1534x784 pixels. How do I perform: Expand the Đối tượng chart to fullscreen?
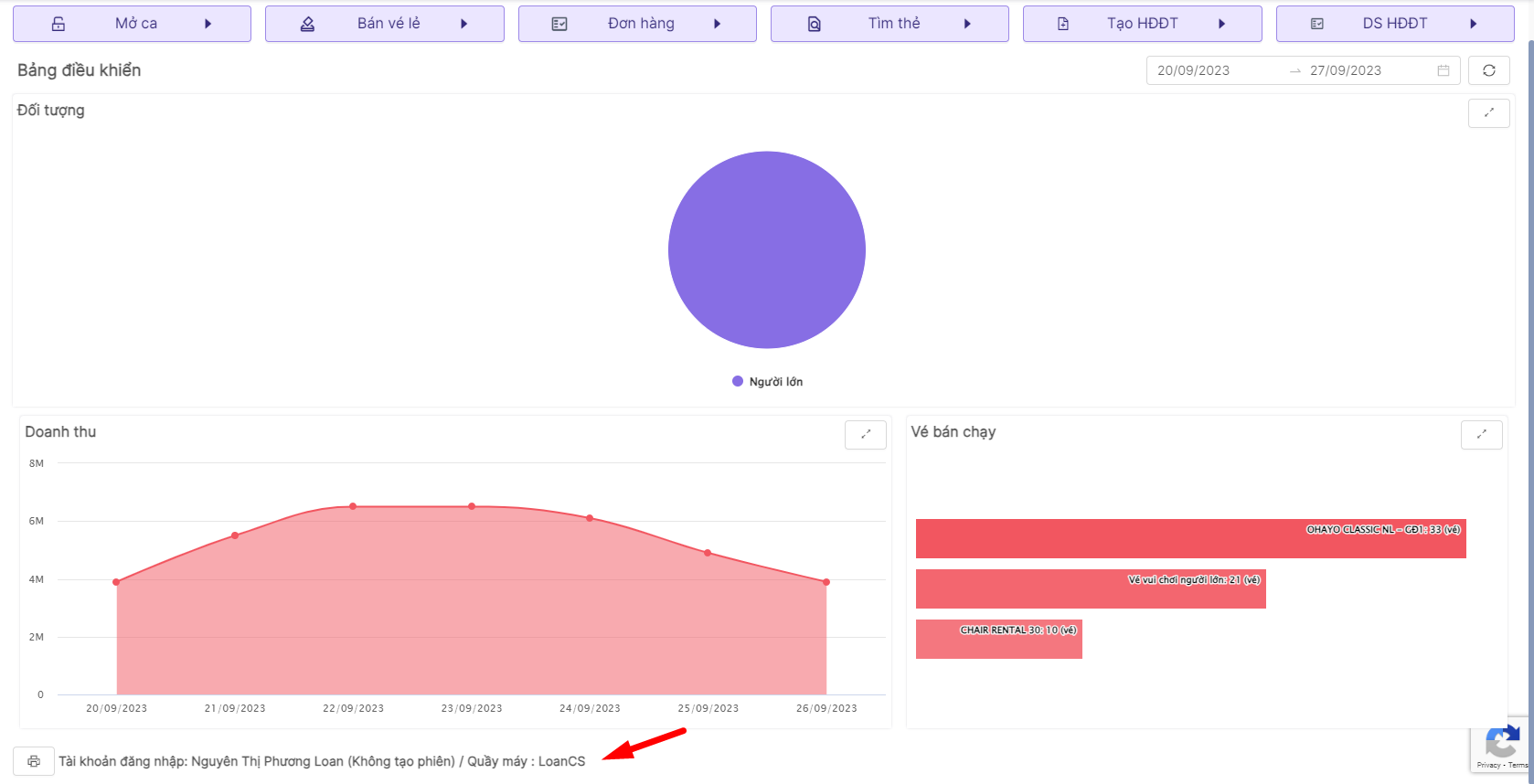tap(1488, 112)
